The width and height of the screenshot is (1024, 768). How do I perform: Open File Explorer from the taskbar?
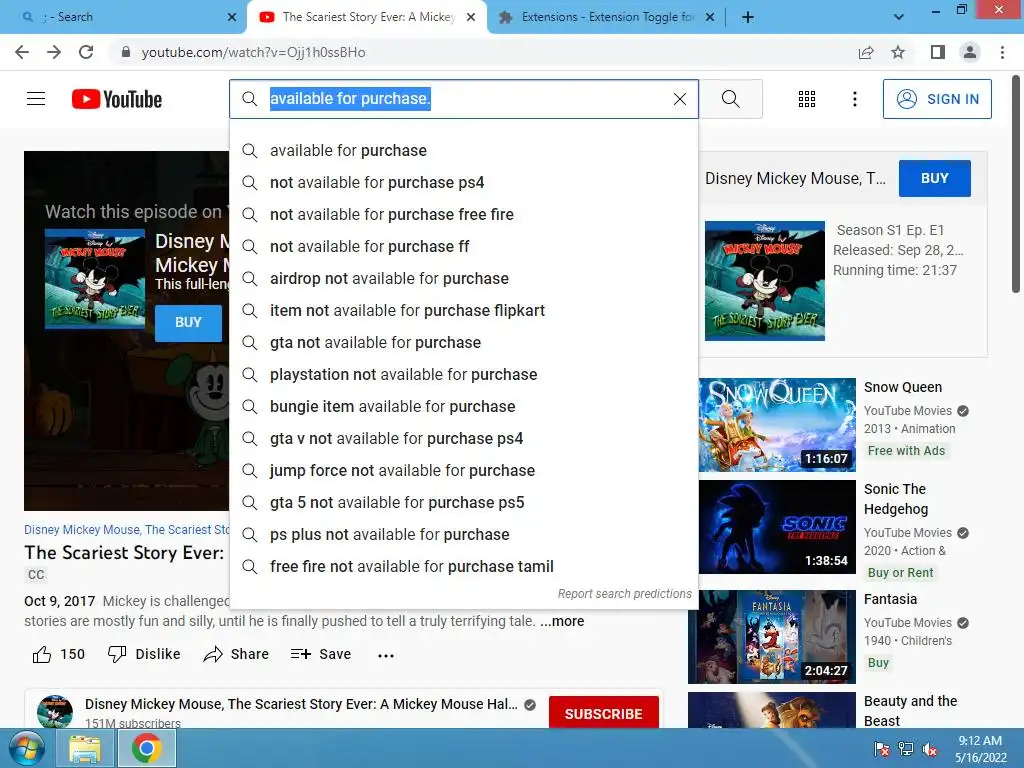click(x=85, y=748)
